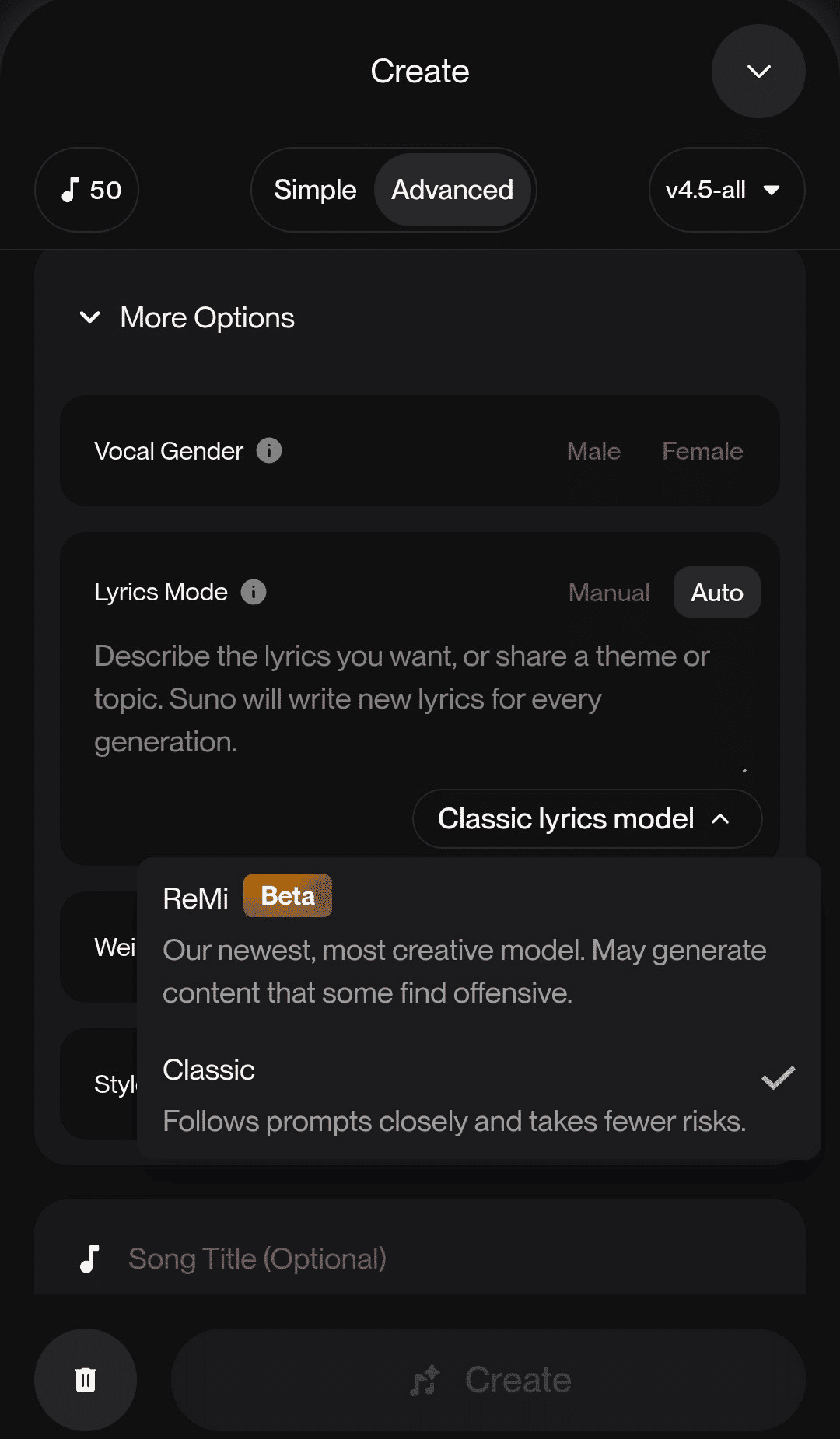
Task: Switch Lyrics Mode to Manual
Action: coord(609,593)
